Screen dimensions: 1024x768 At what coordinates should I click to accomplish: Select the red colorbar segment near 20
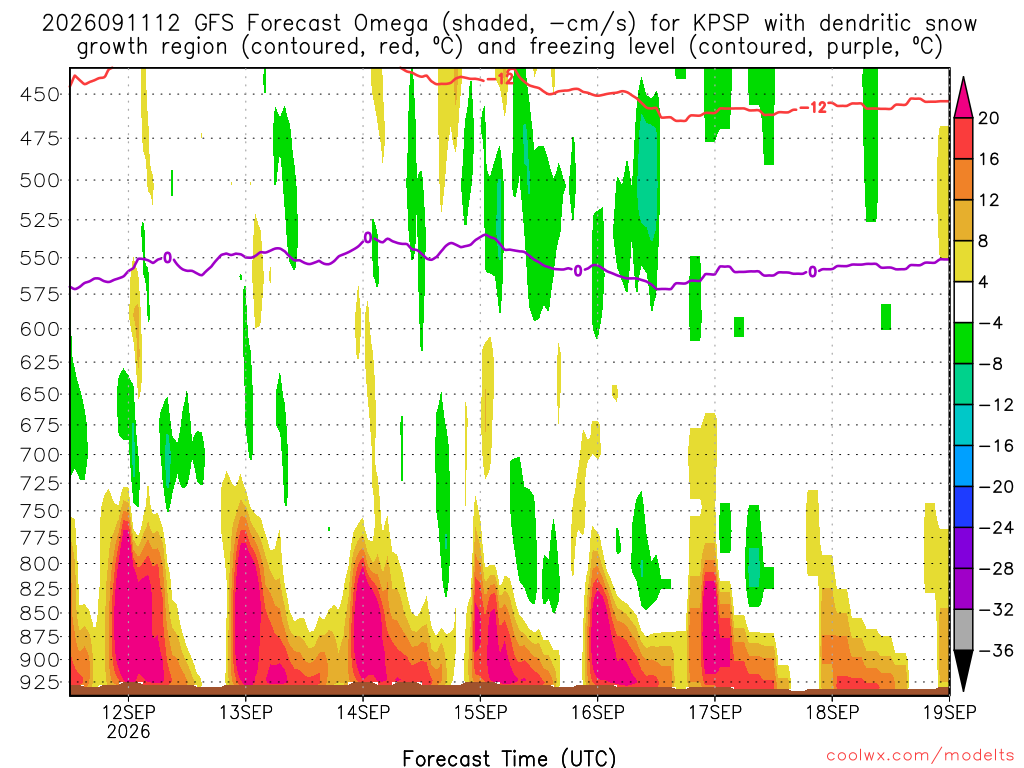[x=963, y=138]
